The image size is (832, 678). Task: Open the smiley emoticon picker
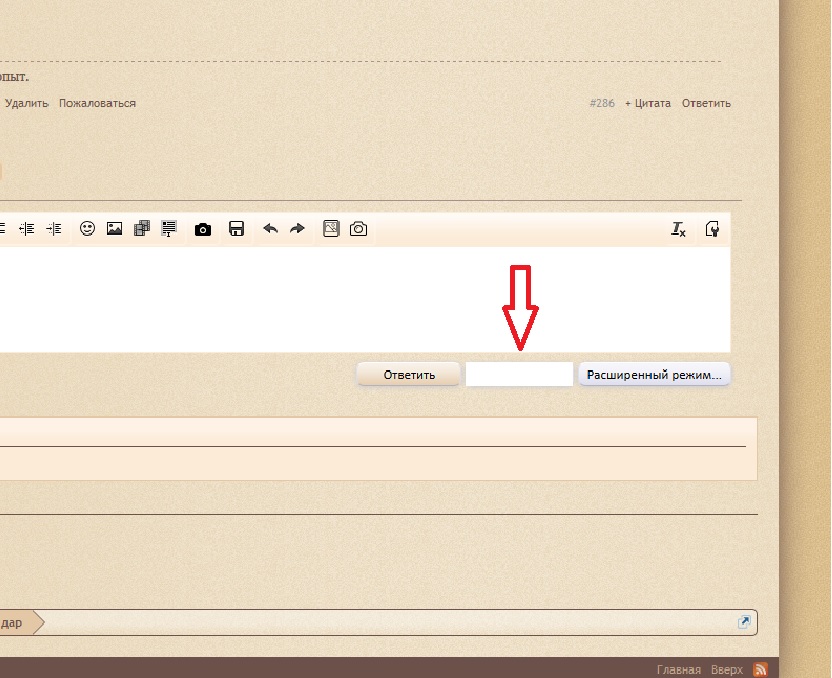pyautogui.click(x=87, y=229)
